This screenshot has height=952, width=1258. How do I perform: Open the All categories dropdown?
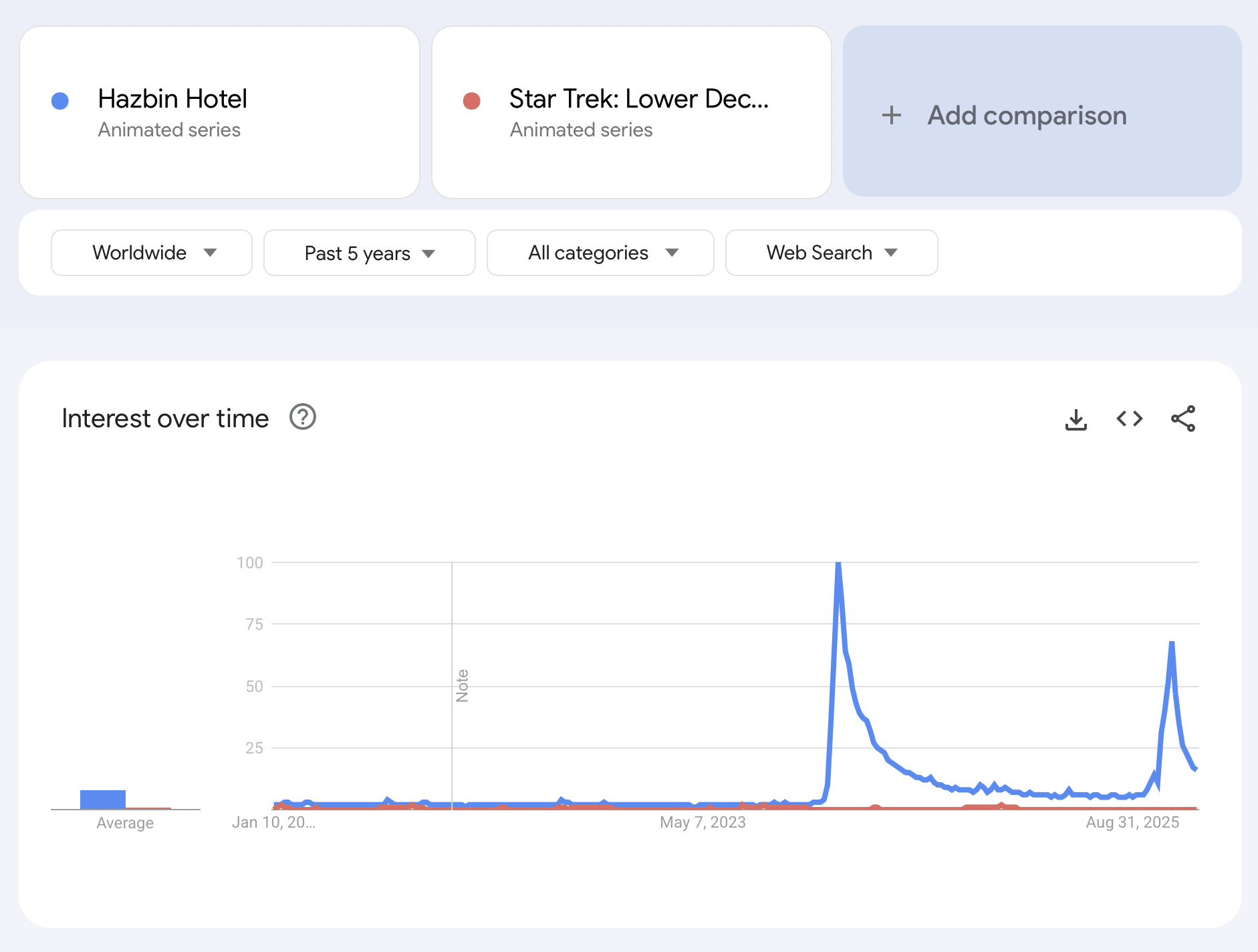point(600,253)
